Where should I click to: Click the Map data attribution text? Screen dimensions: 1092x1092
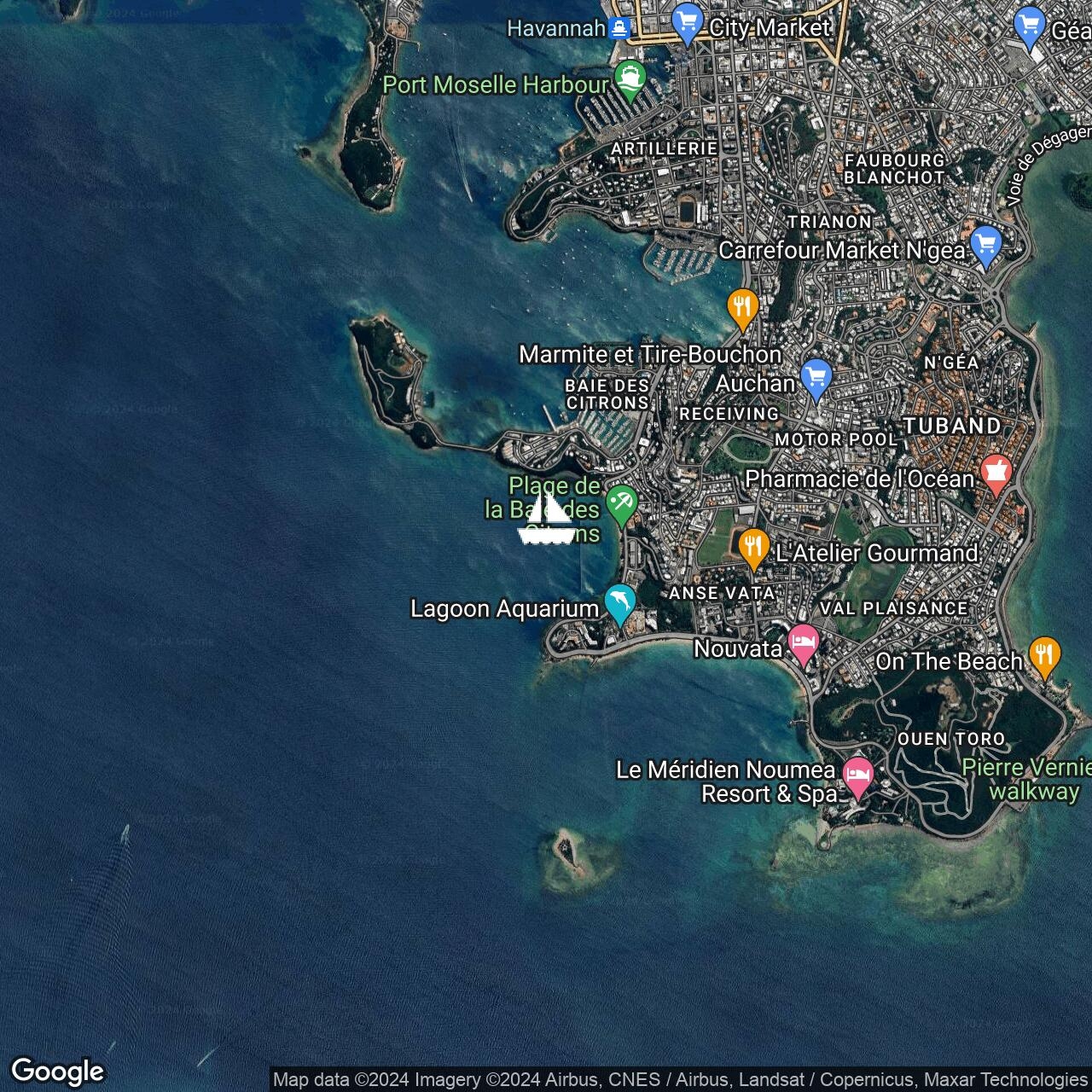tap(679, 1080)
